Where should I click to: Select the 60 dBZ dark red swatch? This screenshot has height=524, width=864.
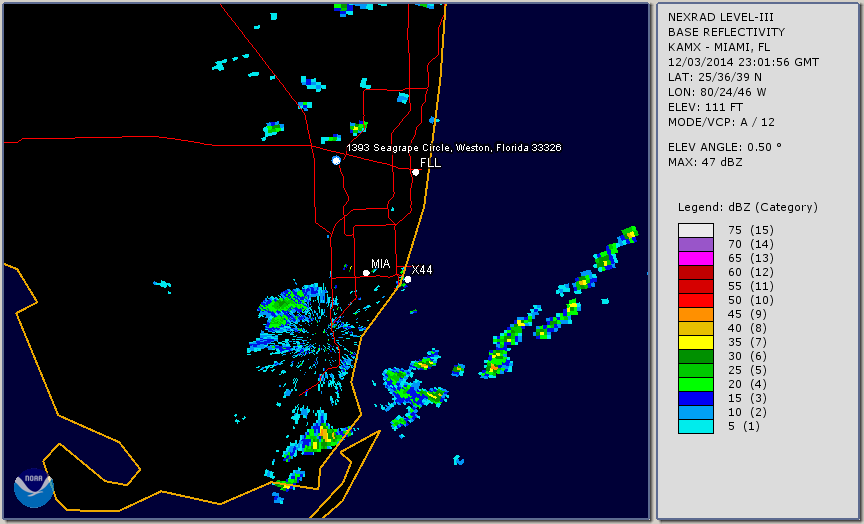pos(696,272)
